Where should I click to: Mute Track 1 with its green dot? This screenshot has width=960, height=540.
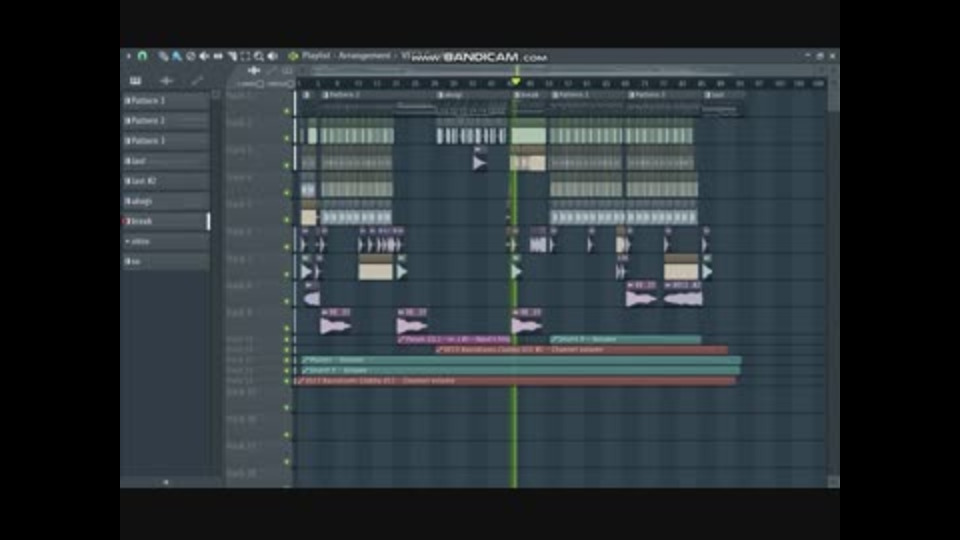[287, 111]
